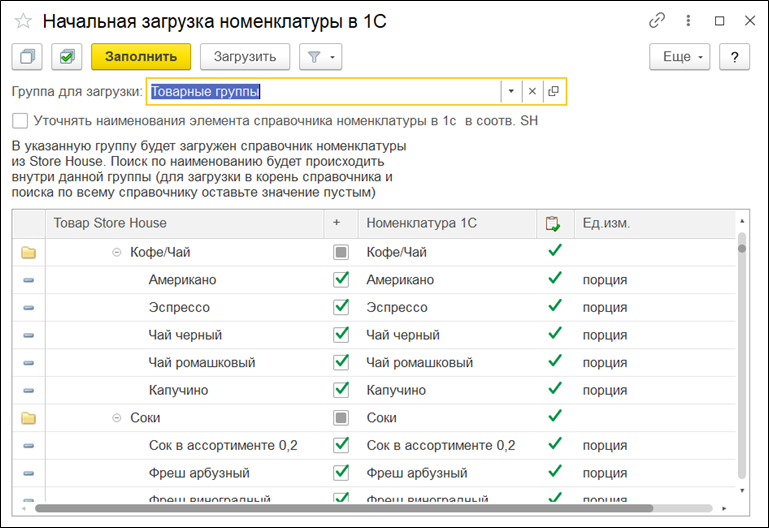This screenshot has width=769, height=528.
Task: Click the check all boxes toolbar icon
Action: [x=66, y=57]
